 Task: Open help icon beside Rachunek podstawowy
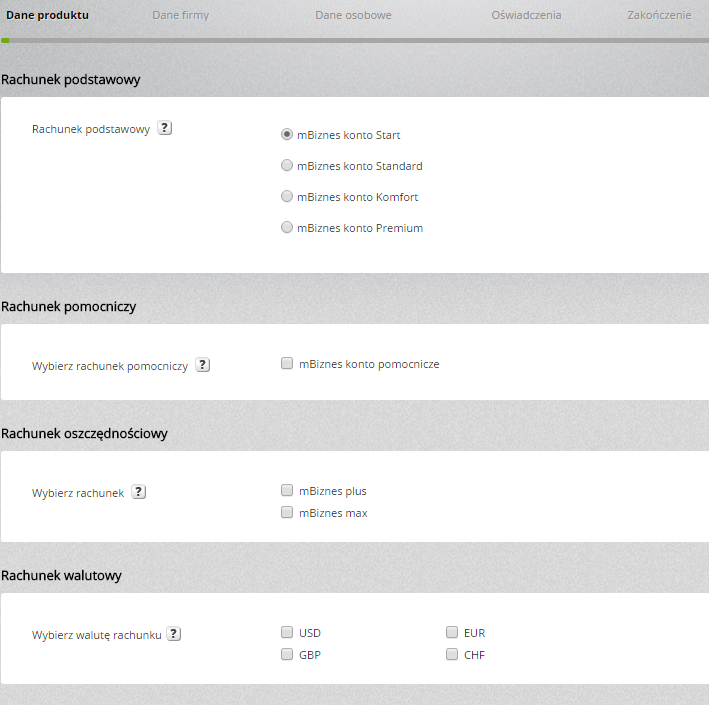[x=165, y=128]
